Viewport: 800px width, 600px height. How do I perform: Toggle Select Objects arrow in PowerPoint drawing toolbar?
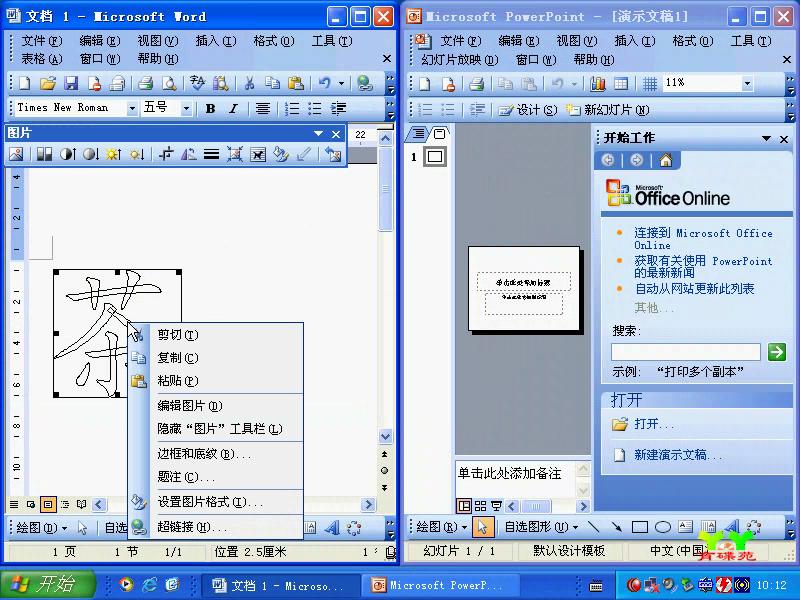pyautogui.click(x=483, y=526)
